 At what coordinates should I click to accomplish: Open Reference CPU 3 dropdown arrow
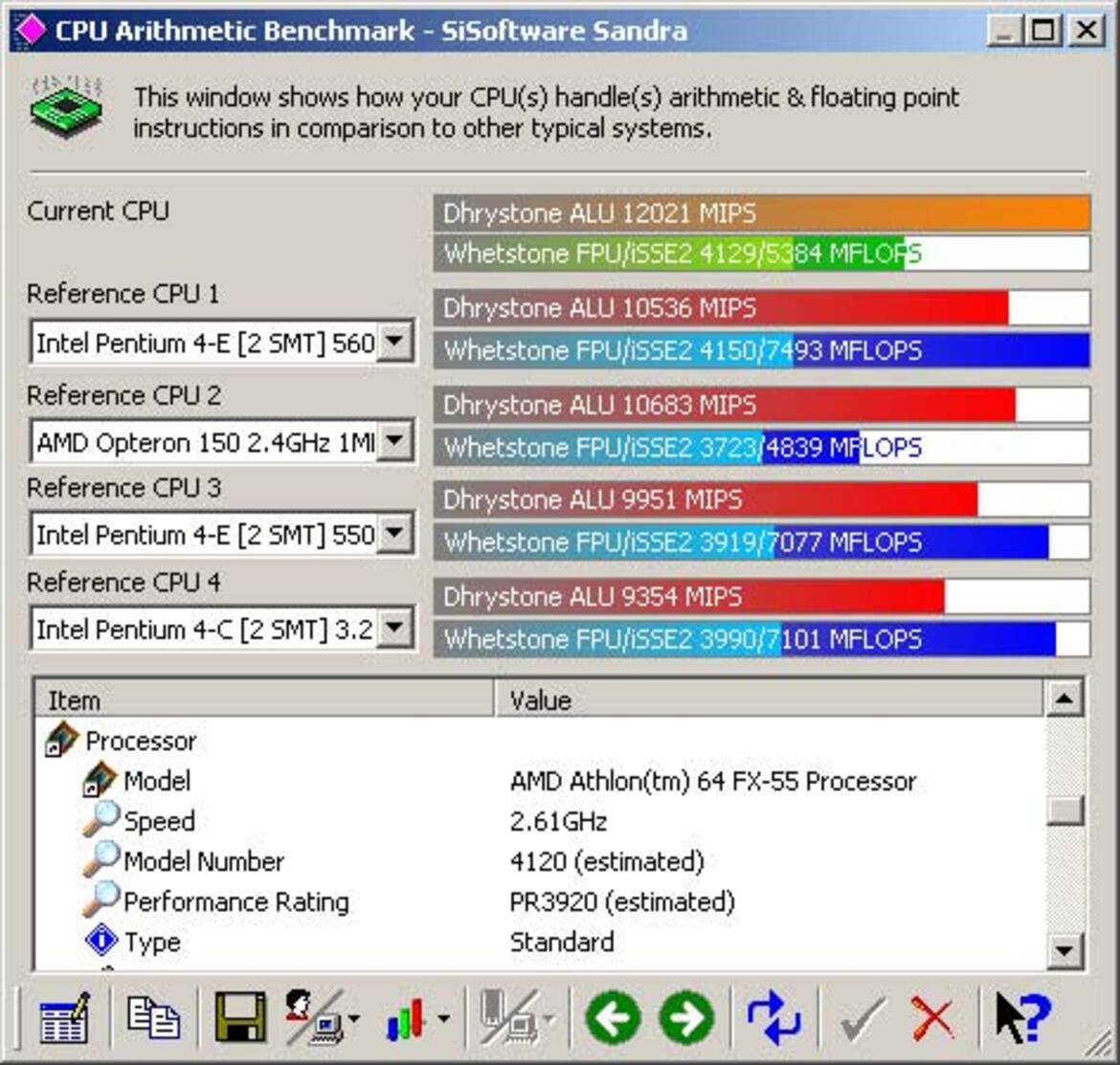click(x=393, y=534)
